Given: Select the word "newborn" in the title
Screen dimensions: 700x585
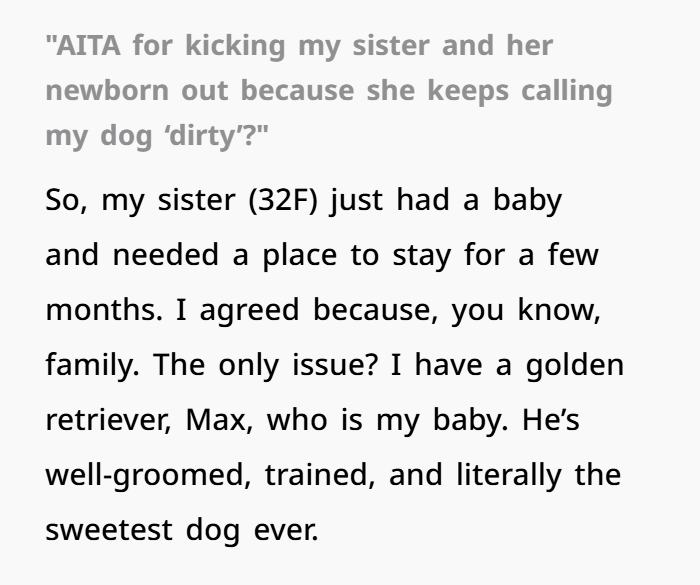Looking at the screenshot, I should [107, 91].
